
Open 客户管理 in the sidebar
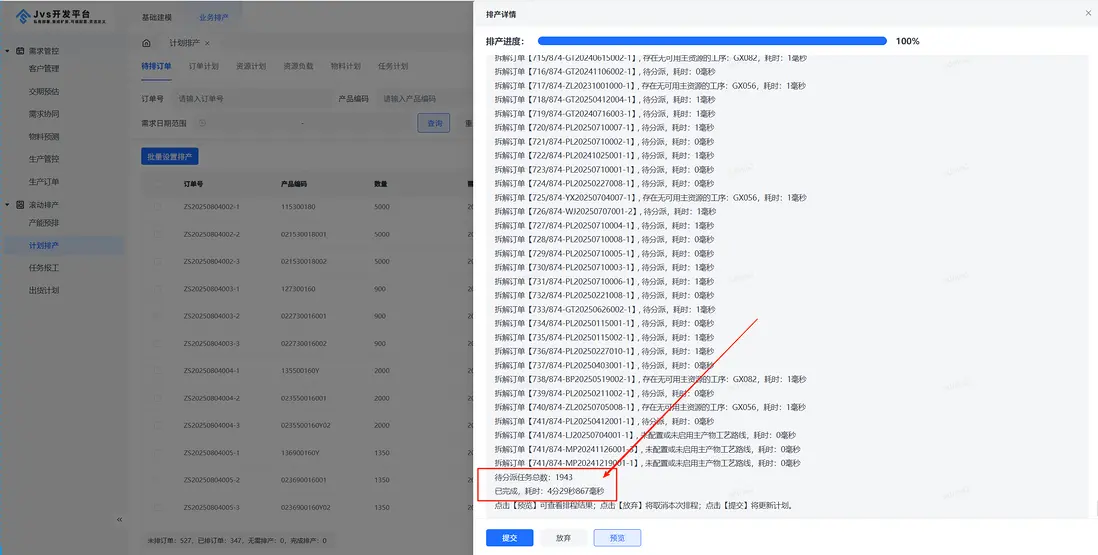[43, 69]
